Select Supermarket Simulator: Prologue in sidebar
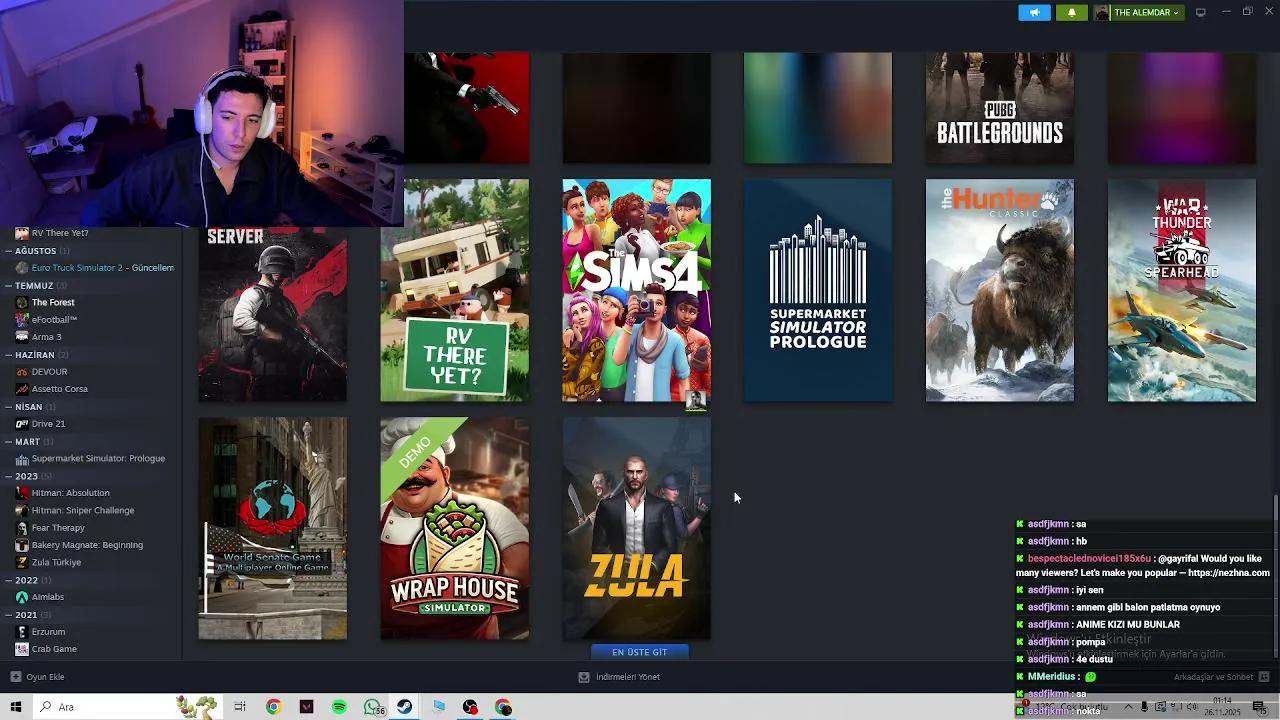 click(x=91, y=458)
